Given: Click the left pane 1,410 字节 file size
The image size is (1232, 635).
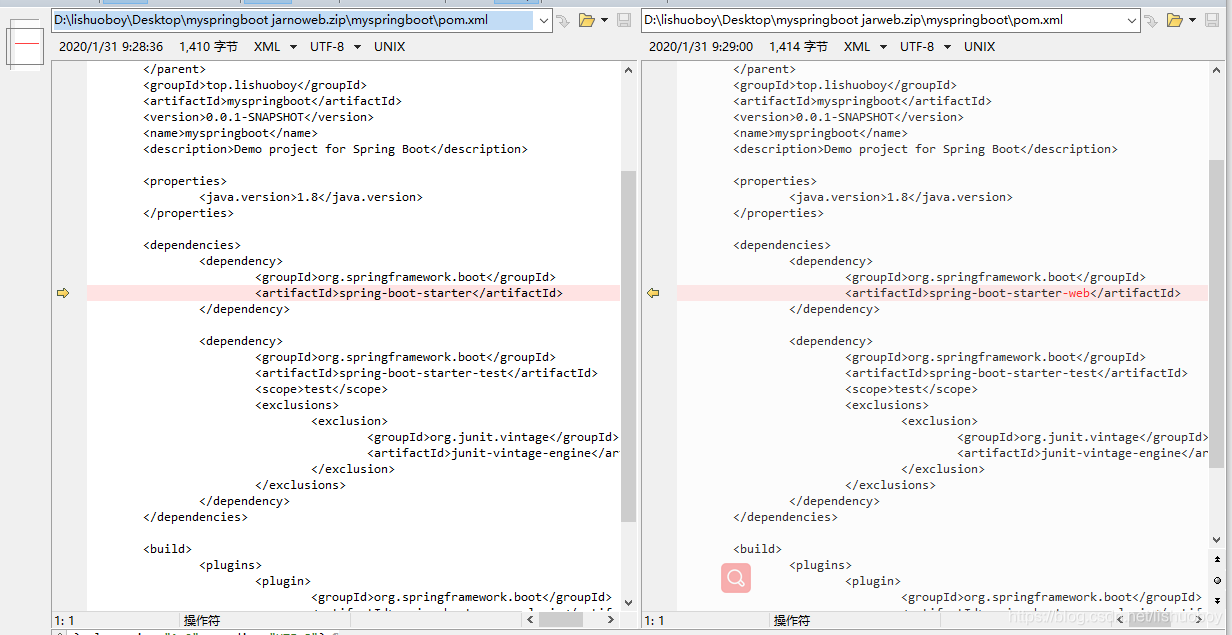Looking at the screenshot, I should pos(208,47).
